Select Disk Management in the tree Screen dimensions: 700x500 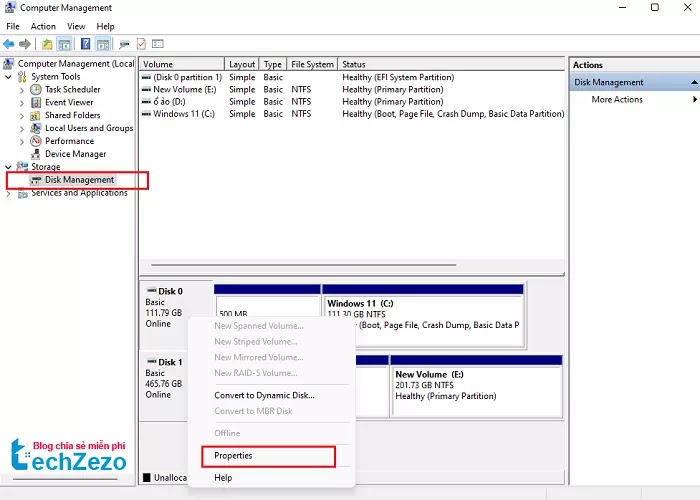[x=79, y=180]
